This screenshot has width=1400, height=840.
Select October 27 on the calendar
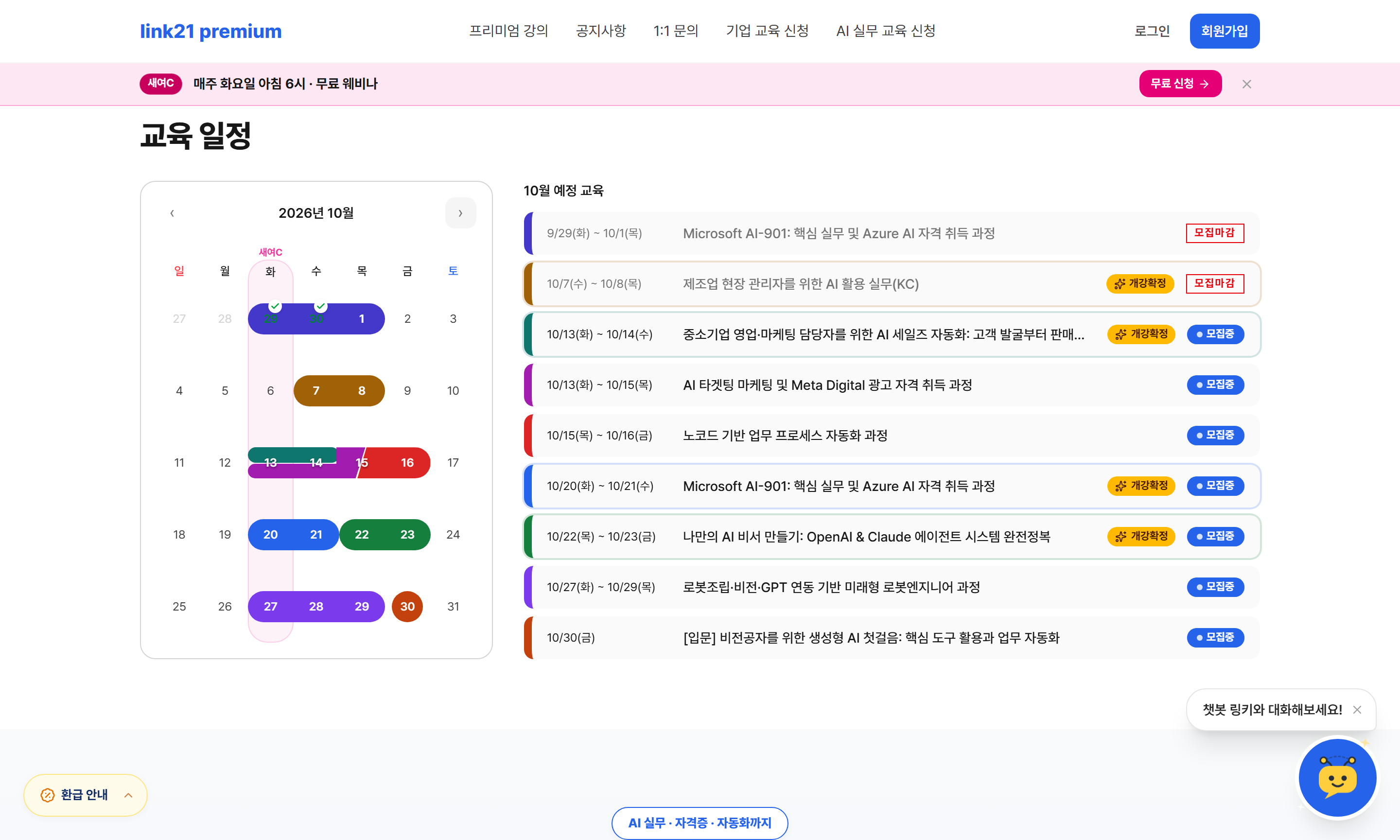click(x=270, y=606)
